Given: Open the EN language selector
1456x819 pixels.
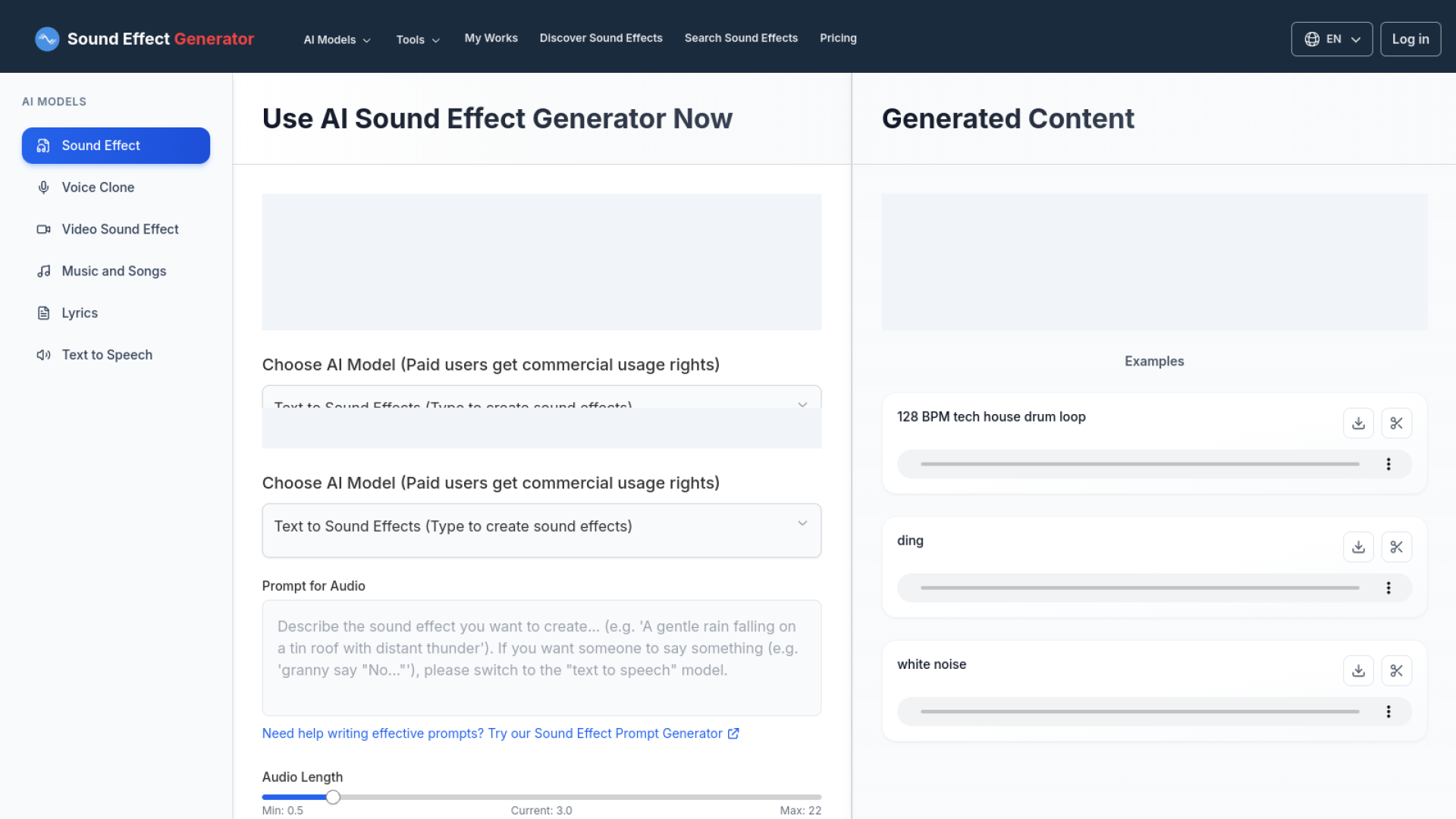Looking at the screenshot, I should [x=1331, y=39].
